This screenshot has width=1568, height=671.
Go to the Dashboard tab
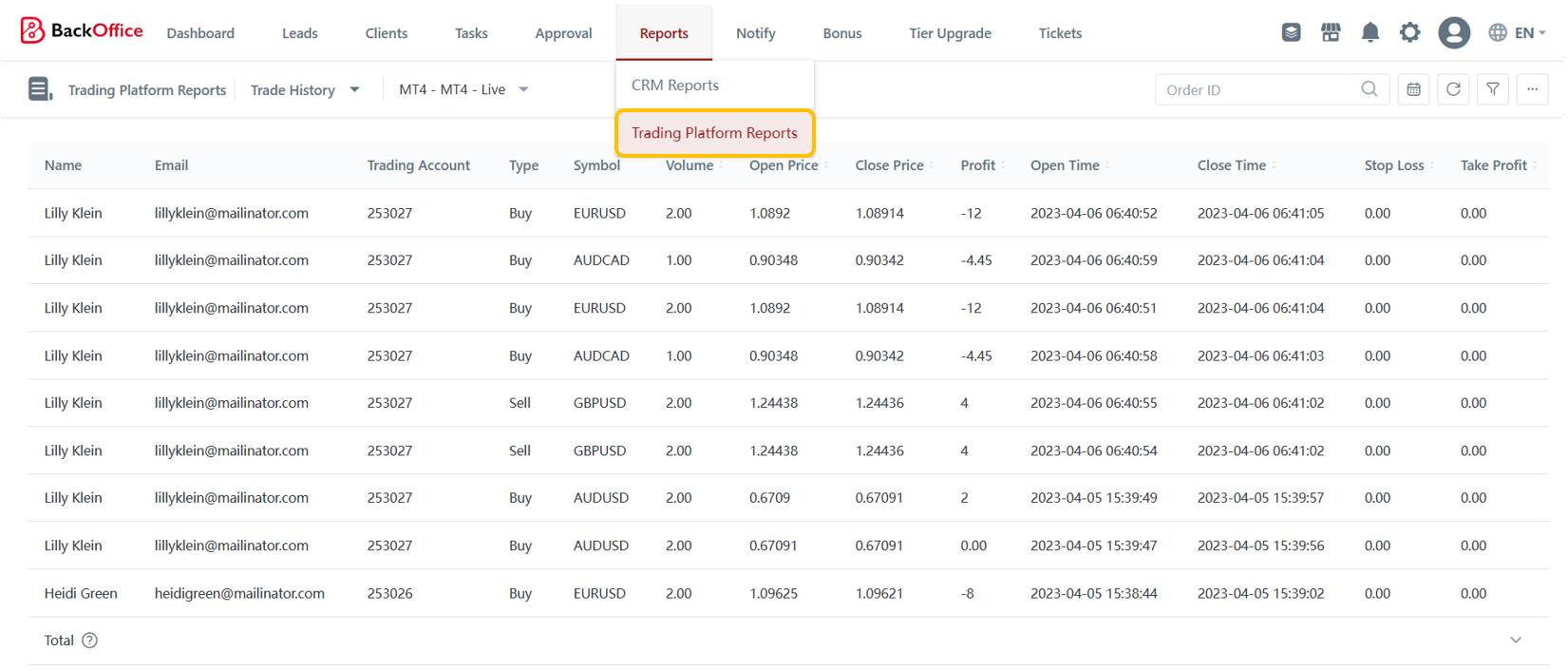coord(200,33)
